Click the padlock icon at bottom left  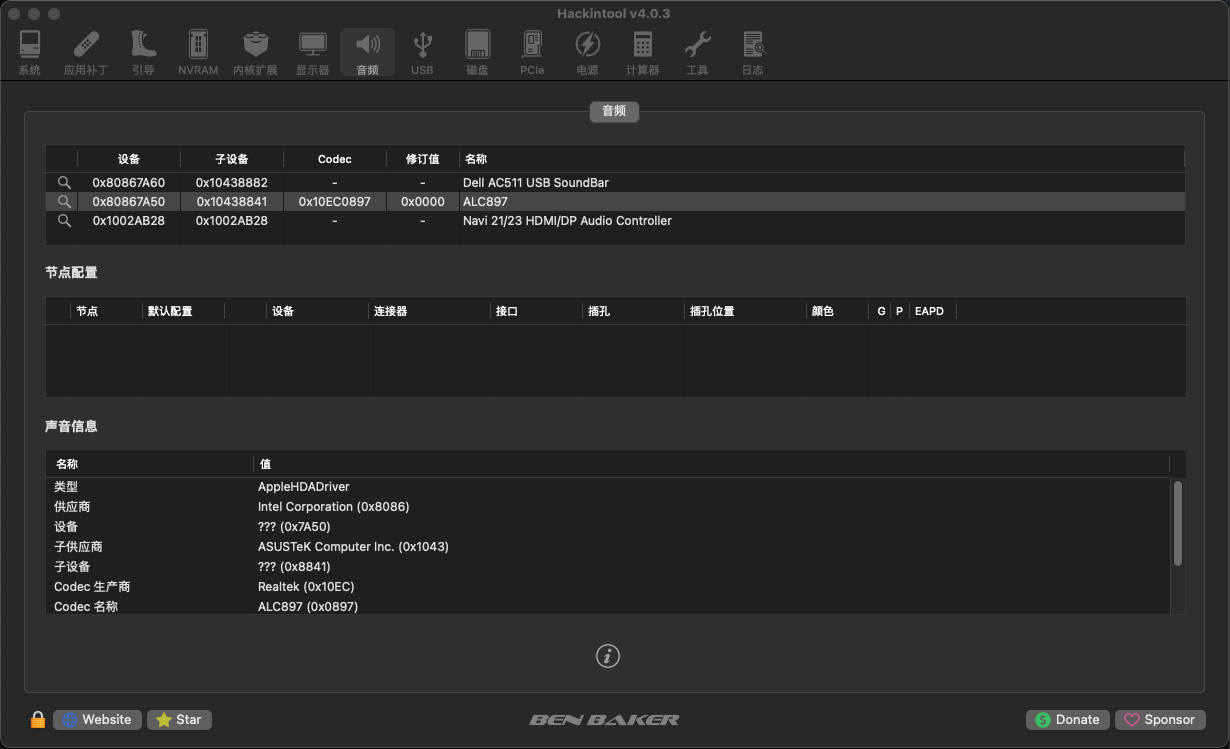point(38,720)
